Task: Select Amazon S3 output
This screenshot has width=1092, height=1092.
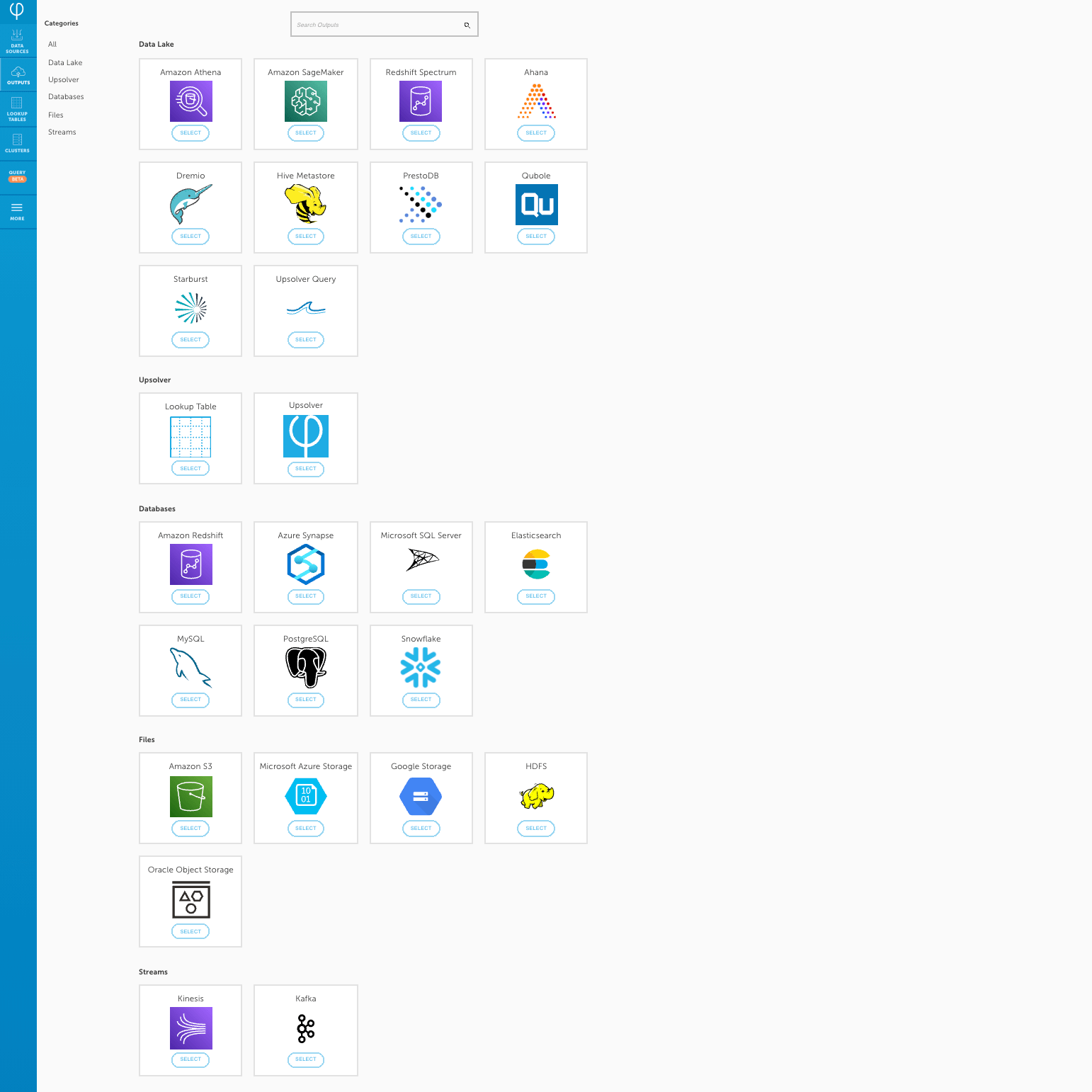Action: tap(190, 829)
